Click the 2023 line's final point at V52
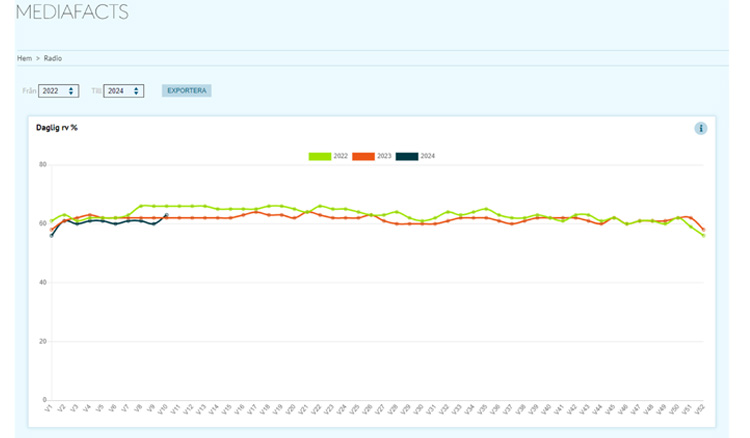 [x=704, y=230]
